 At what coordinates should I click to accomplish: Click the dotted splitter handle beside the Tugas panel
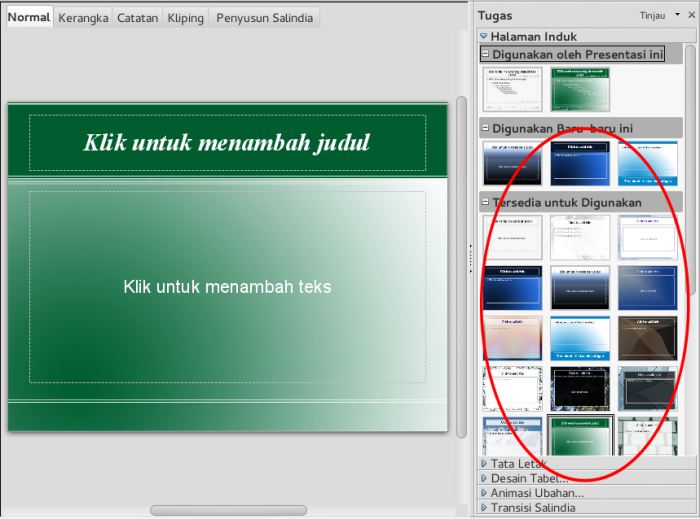coord(471,259)
